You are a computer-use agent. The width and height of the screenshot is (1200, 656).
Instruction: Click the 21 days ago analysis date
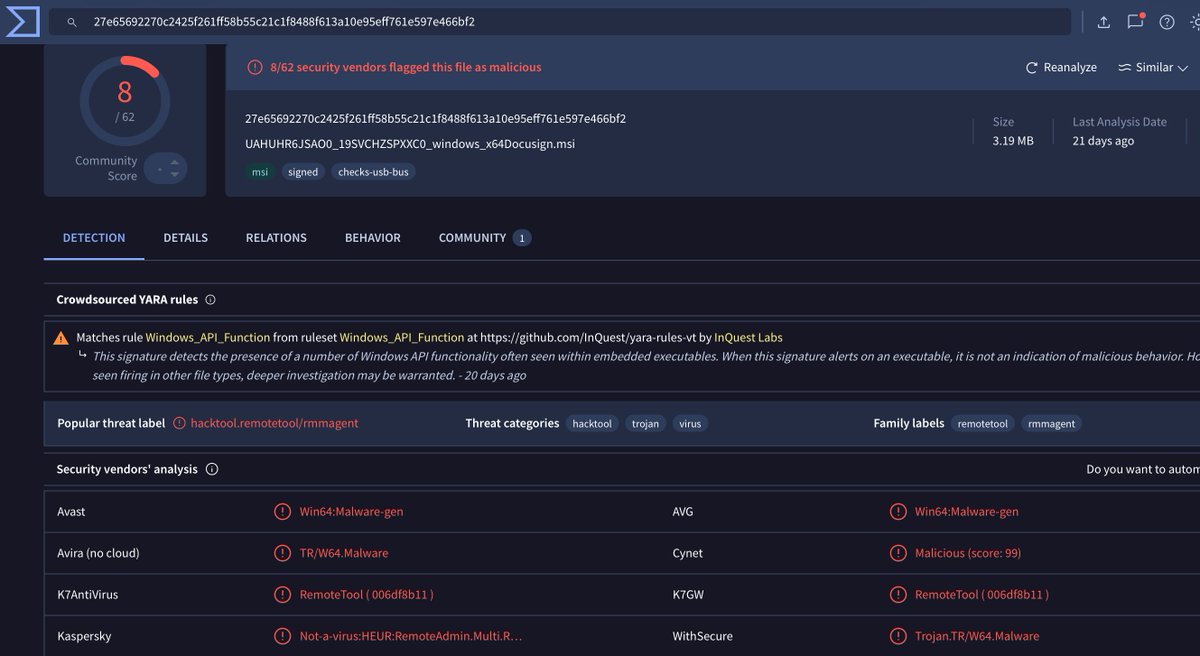pos(1103,141)
